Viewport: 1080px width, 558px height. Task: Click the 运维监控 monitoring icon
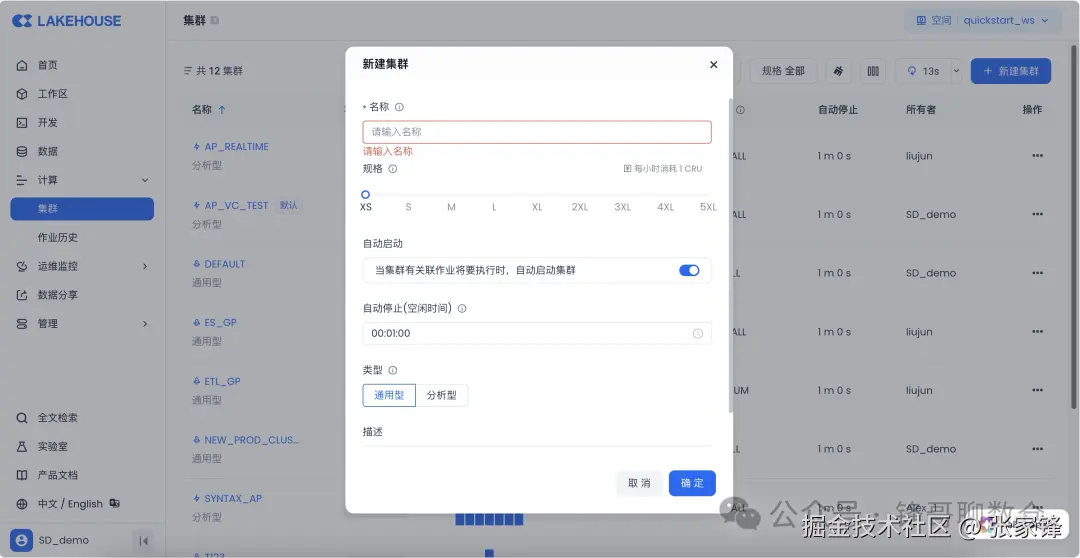coord(22,266)
